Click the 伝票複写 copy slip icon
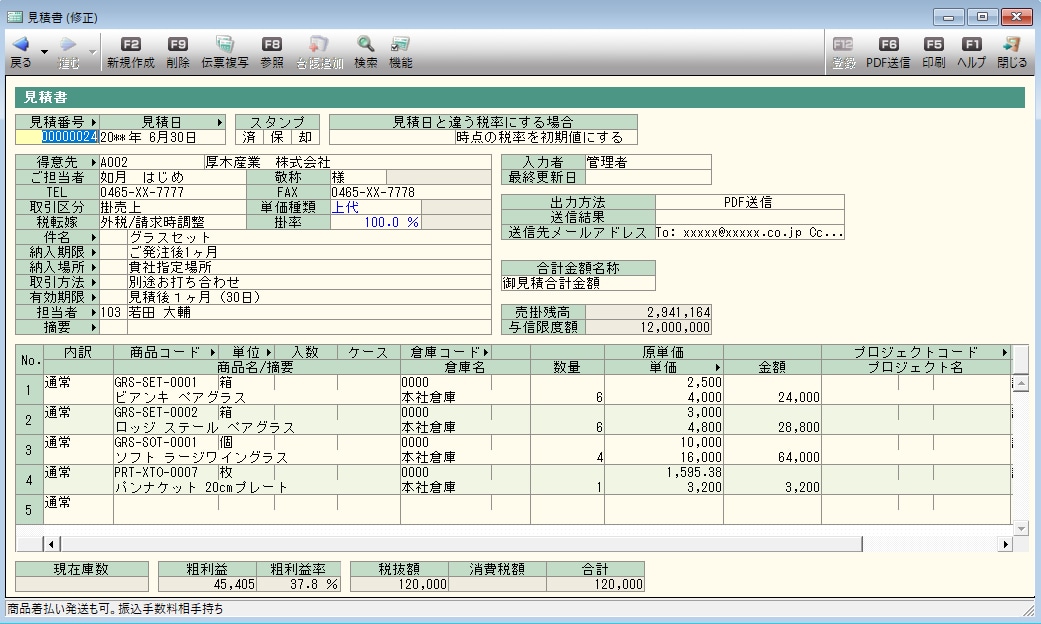 tap(225, 45)
